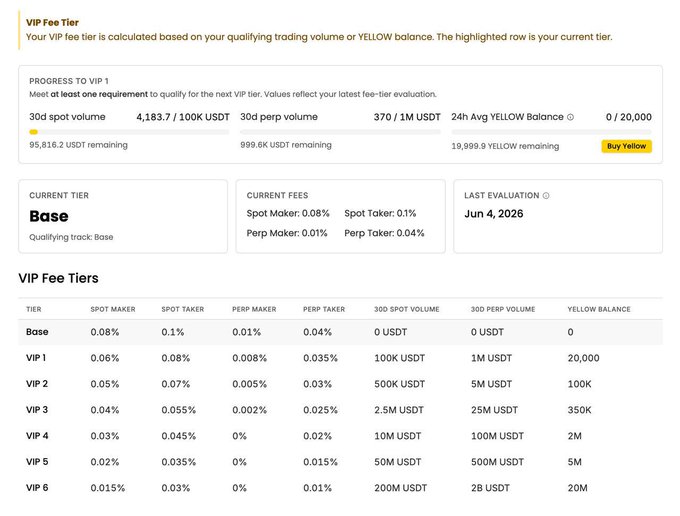
Task: Click VIP 6 perp volume 2B USDT
Action: [x=490, y=488]
